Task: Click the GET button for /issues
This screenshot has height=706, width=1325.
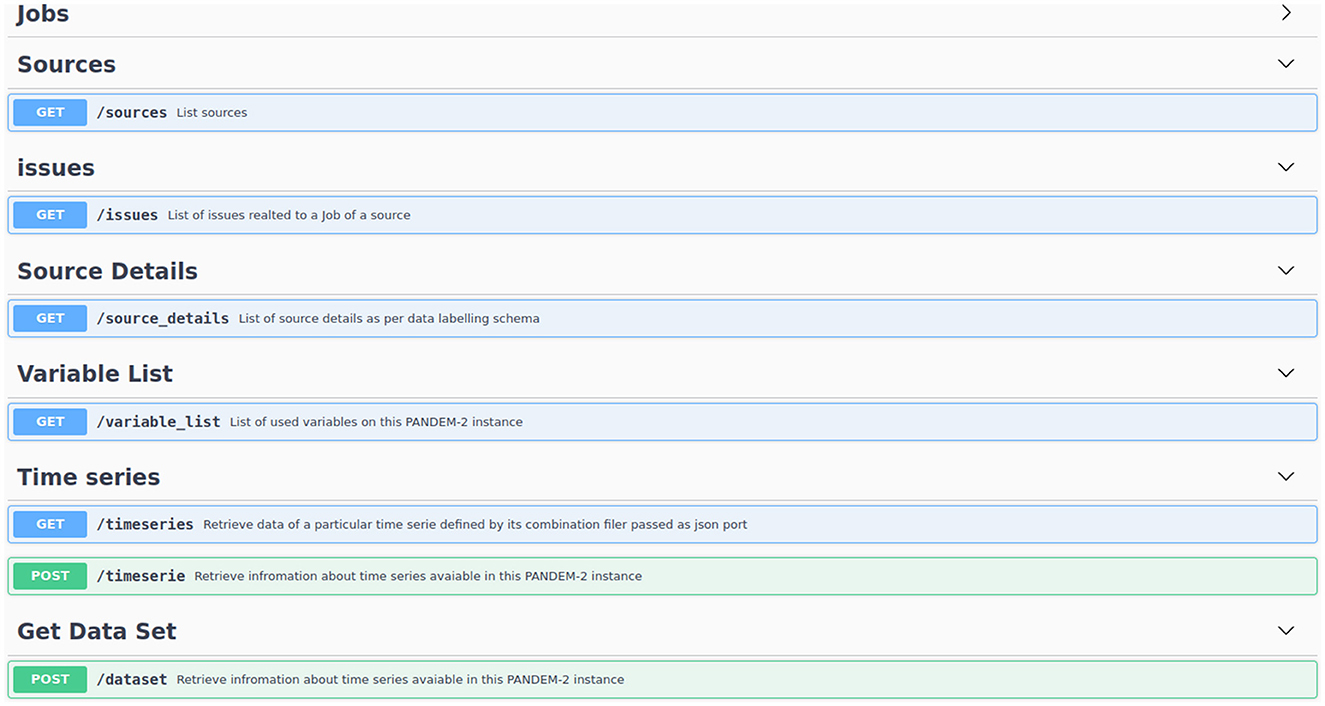Action: pos(50,215)
